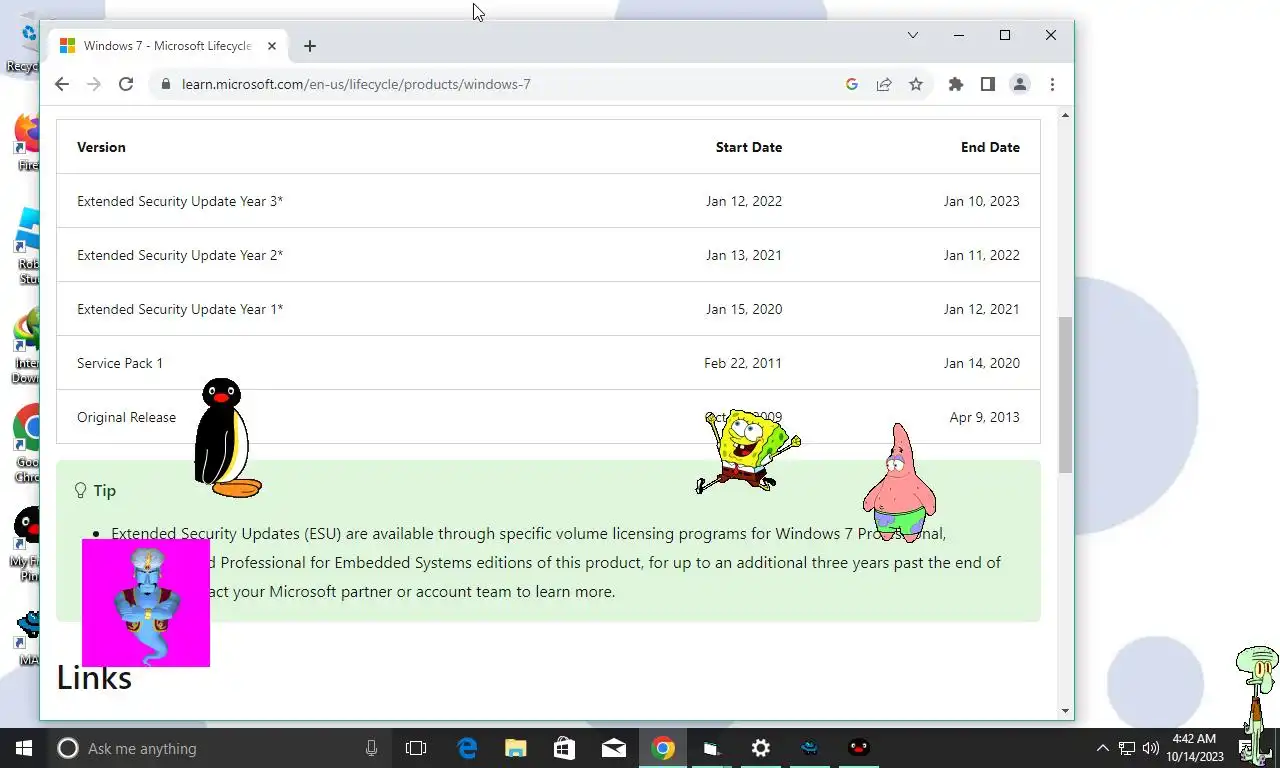Click the Pingu app taskbar icon
This screenshot has width=1280, height=768.
coord(859,748)
